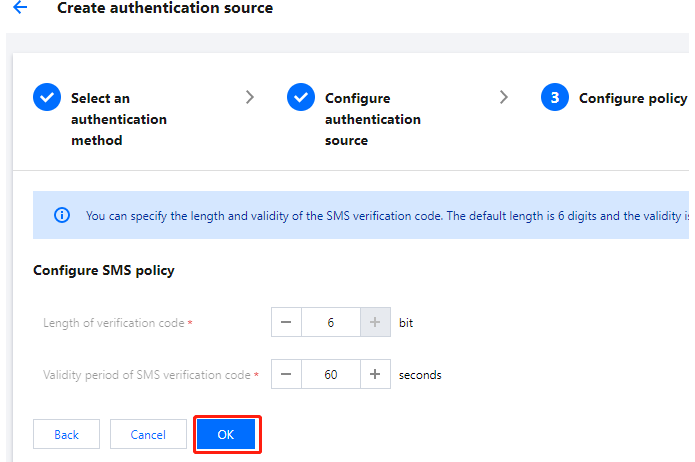This screenshot has height=462, width=695.
Task: Decrease verification code length with minus
Action: [286, 322]
